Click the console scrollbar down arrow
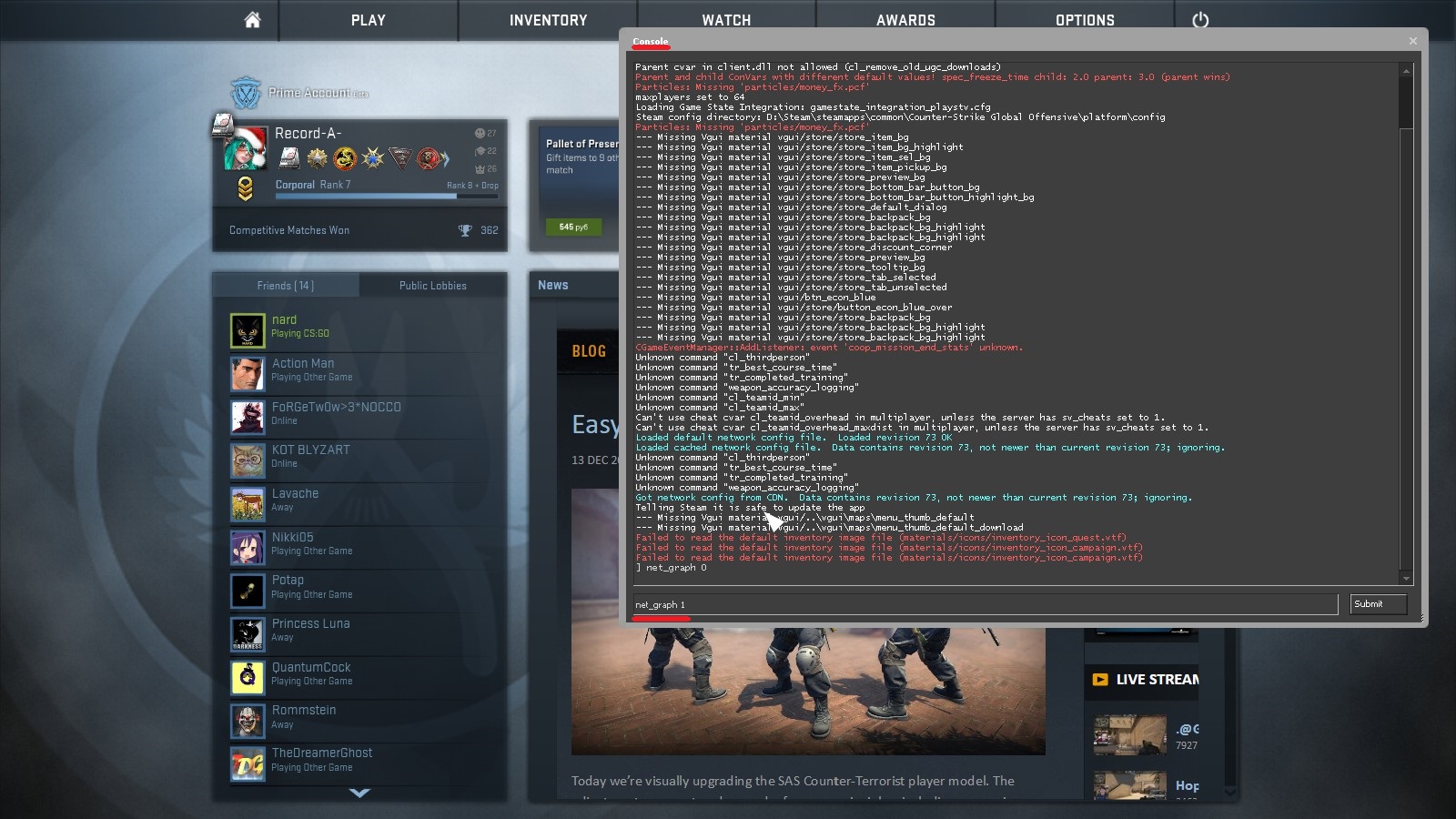Screen dimensions: 1456x819 (x=1406, y=578)
